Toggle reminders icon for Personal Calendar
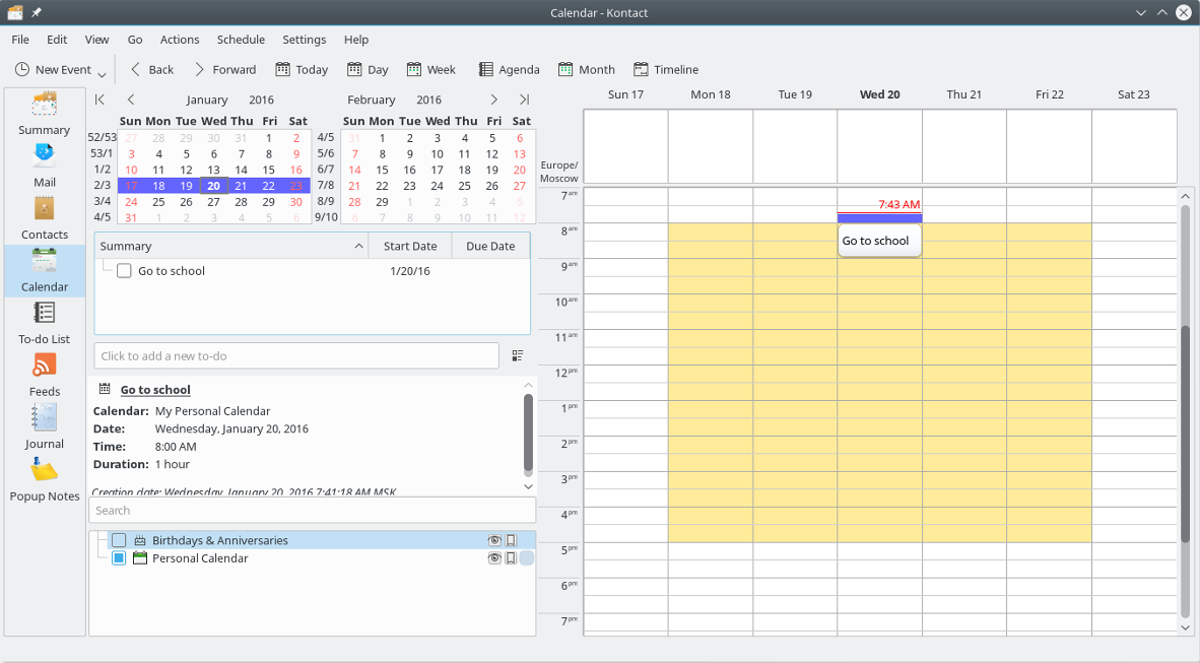Viewport: 1200px width, 663px height. click(x=511, y=558)
